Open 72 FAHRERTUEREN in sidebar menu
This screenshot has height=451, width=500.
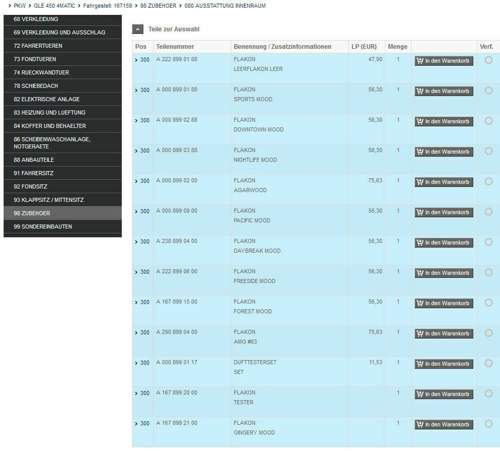coord(63,46)
